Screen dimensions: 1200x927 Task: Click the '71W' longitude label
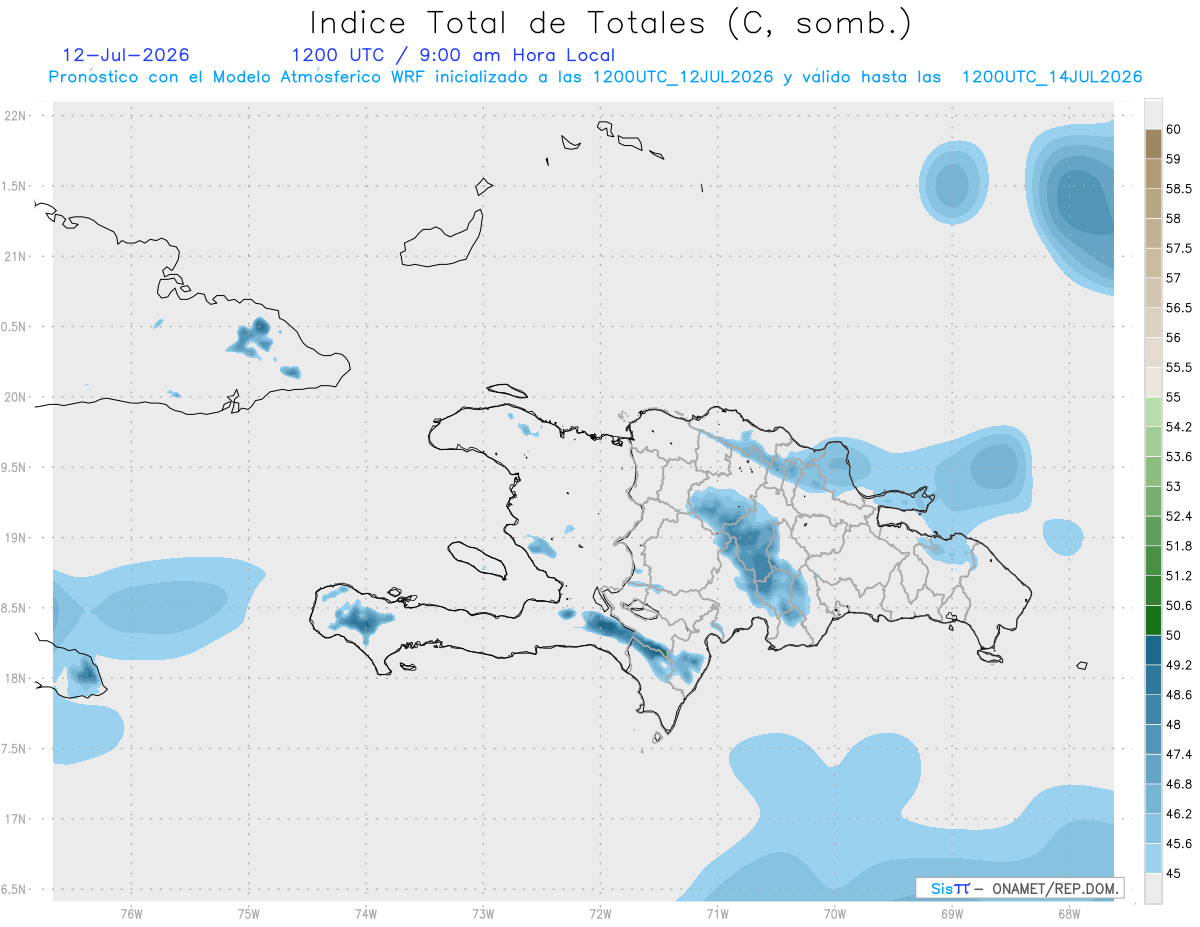tap(717, 913)
